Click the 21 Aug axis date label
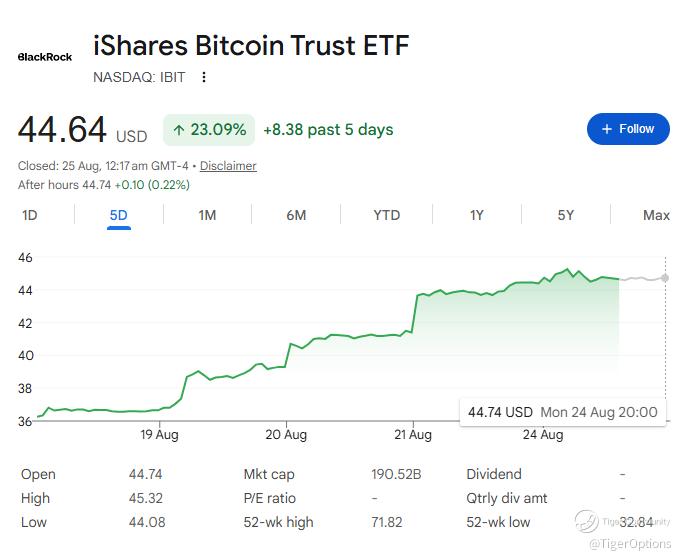 (413, 435)
